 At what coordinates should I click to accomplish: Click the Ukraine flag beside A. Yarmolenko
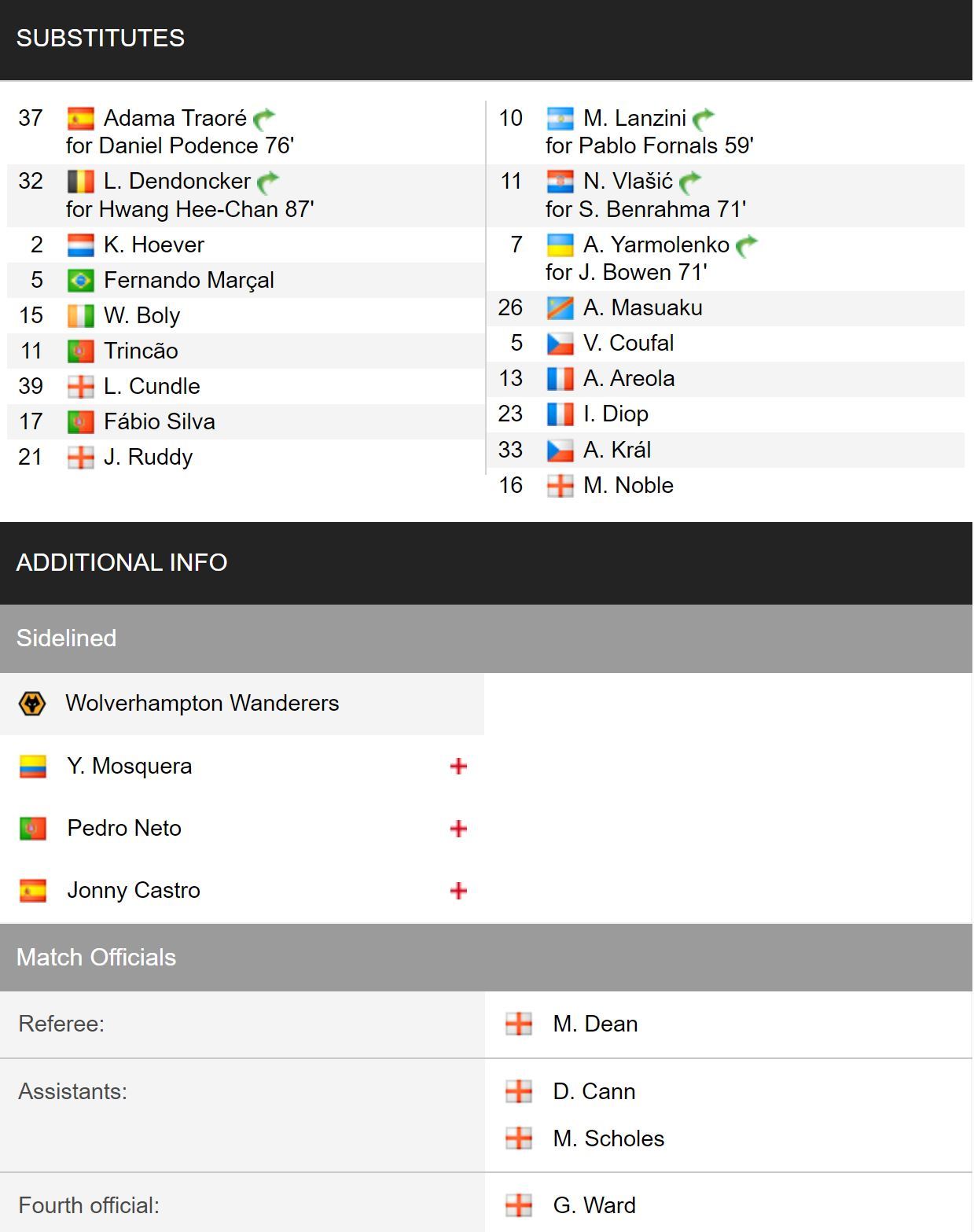(560, 245)
